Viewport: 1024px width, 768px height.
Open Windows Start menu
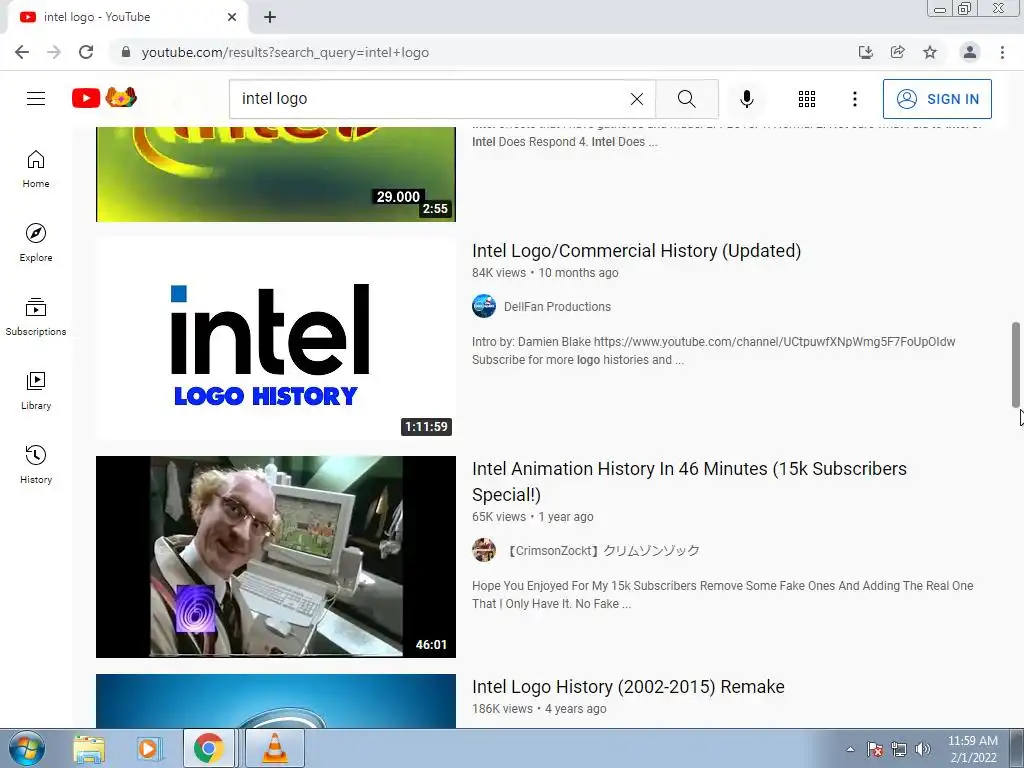point(26,748)
